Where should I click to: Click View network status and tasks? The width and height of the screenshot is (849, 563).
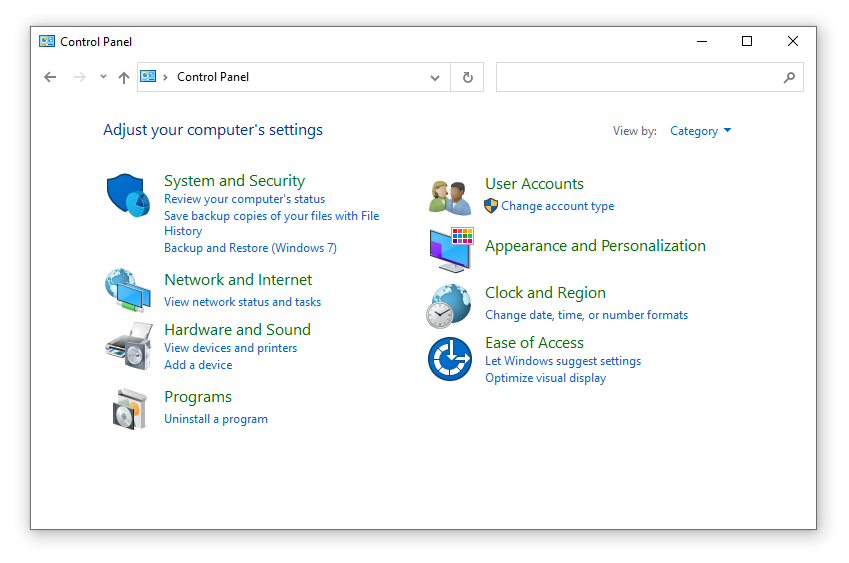pyautogui.click(x=243, y=302)
